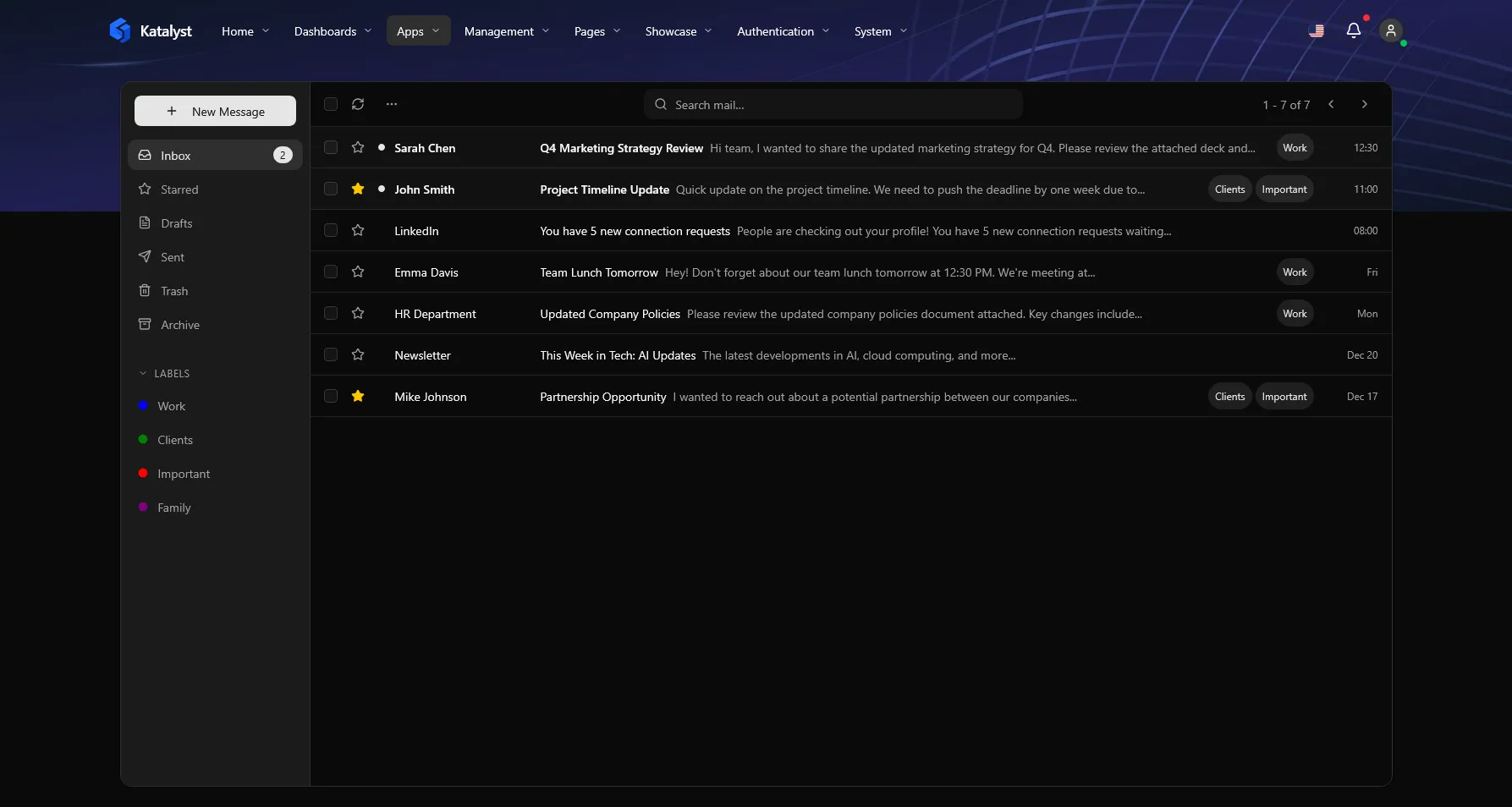Viewport: 1512px width, 807px height.
Task: Open the Dashboards dropdown
Action: [x=332, y=31]
